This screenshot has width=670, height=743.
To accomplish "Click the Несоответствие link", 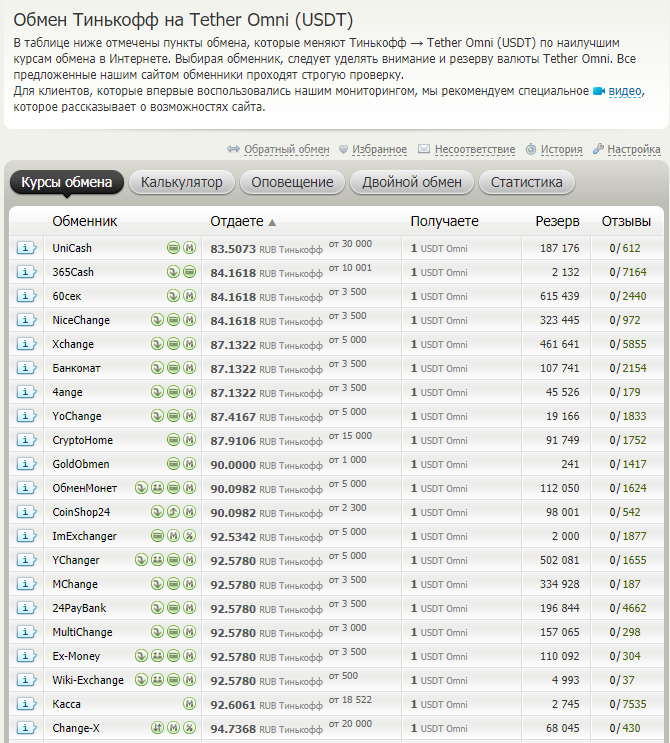I will [475, 149].
